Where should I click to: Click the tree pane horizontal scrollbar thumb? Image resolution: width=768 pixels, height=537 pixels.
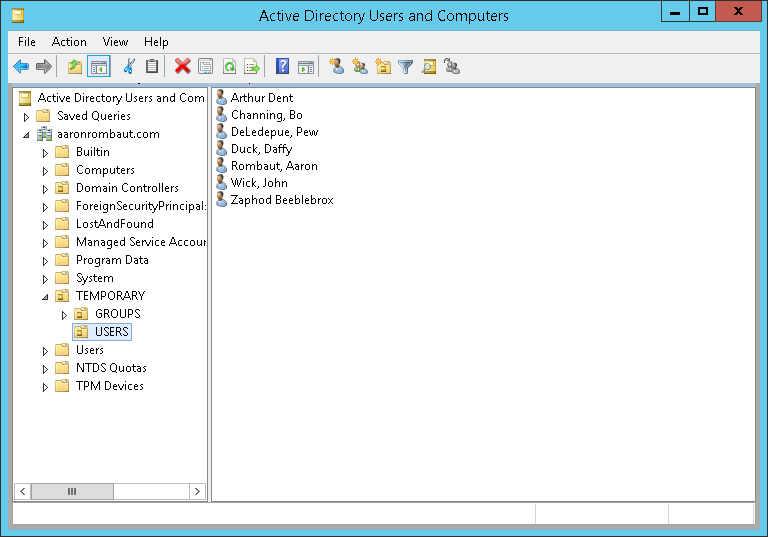pyautogui.click(x=72, y=491)
